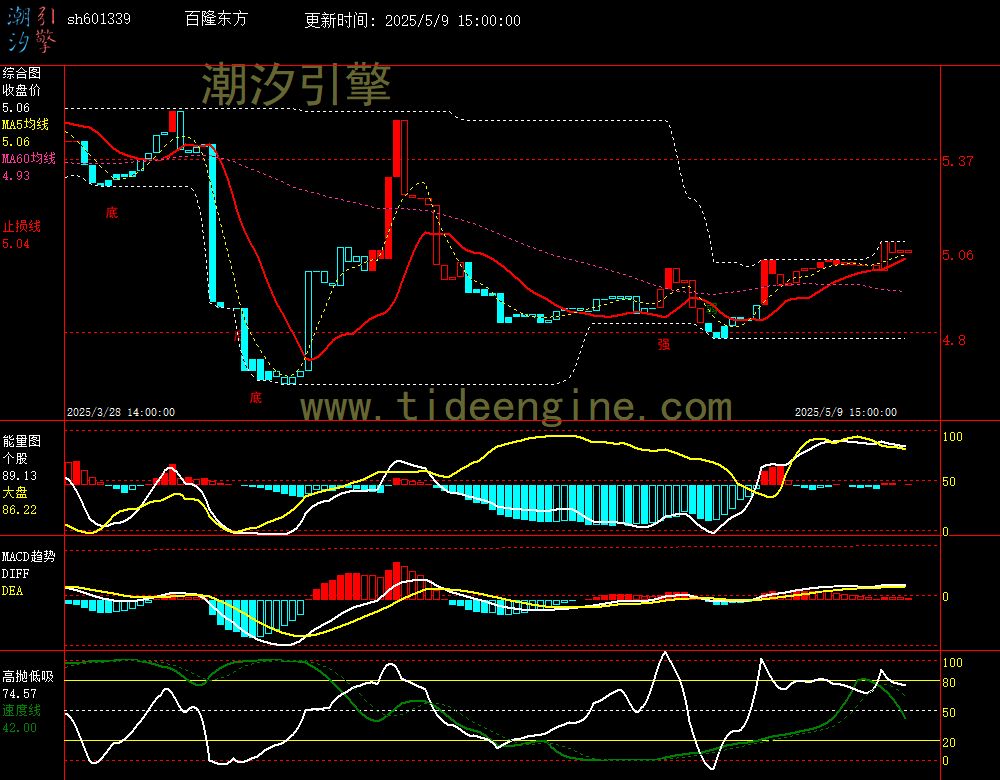The image size is (1000, 780).
Task: Click the red 强 signal marker
Action: coord(664,344)
